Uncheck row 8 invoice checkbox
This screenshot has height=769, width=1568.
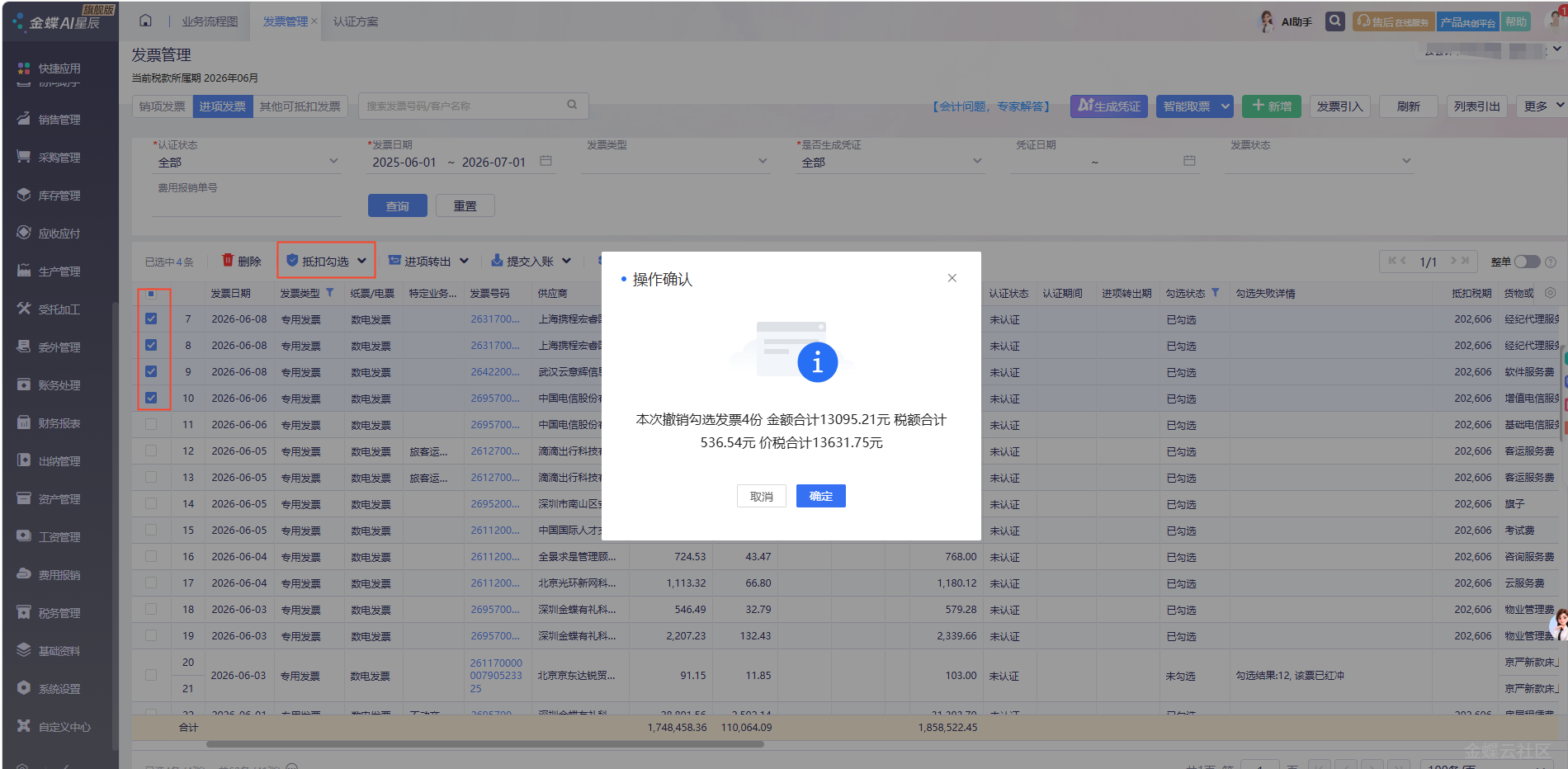click(151, 345)
